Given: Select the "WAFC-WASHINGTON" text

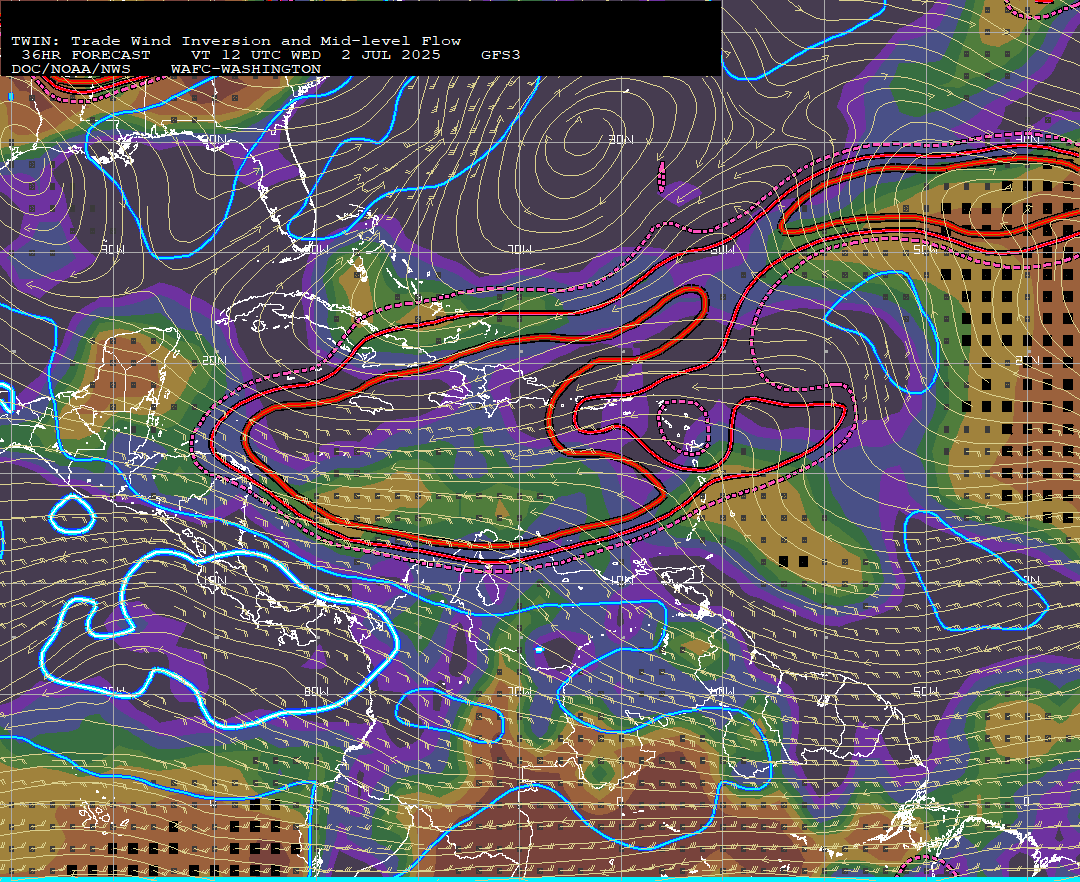Looking at the screenshot, I should pos(246,69).
